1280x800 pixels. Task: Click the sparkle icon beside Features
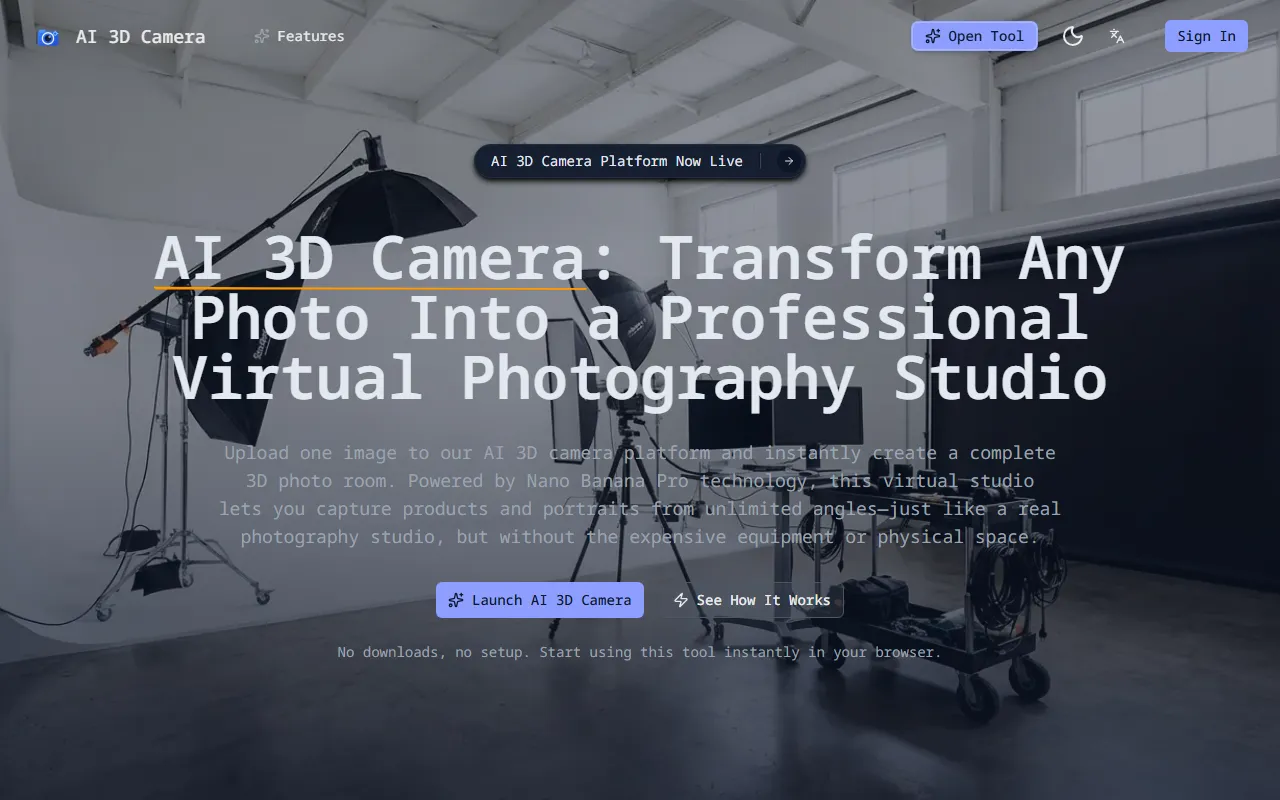click(x=262, y=36)
